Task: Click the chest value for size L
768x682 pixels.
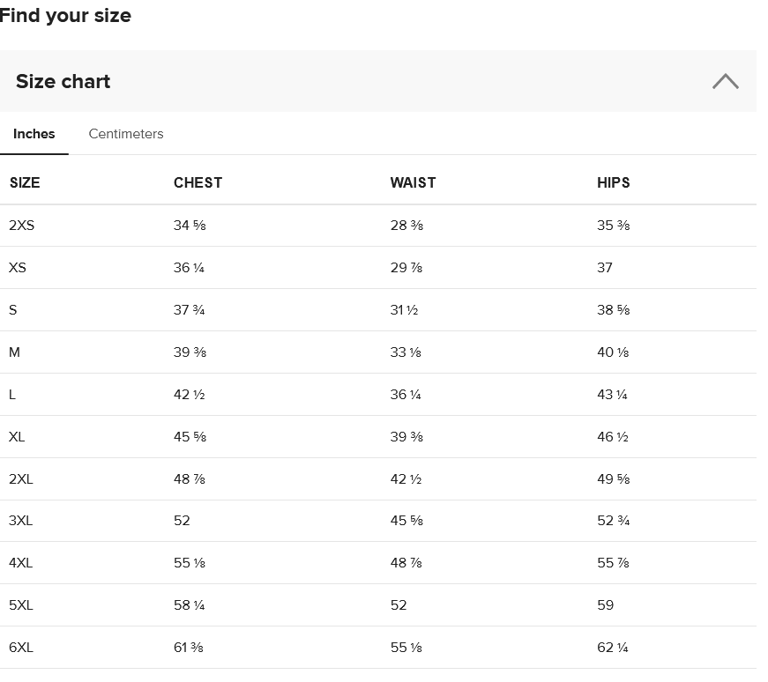Action: (190, 395)
